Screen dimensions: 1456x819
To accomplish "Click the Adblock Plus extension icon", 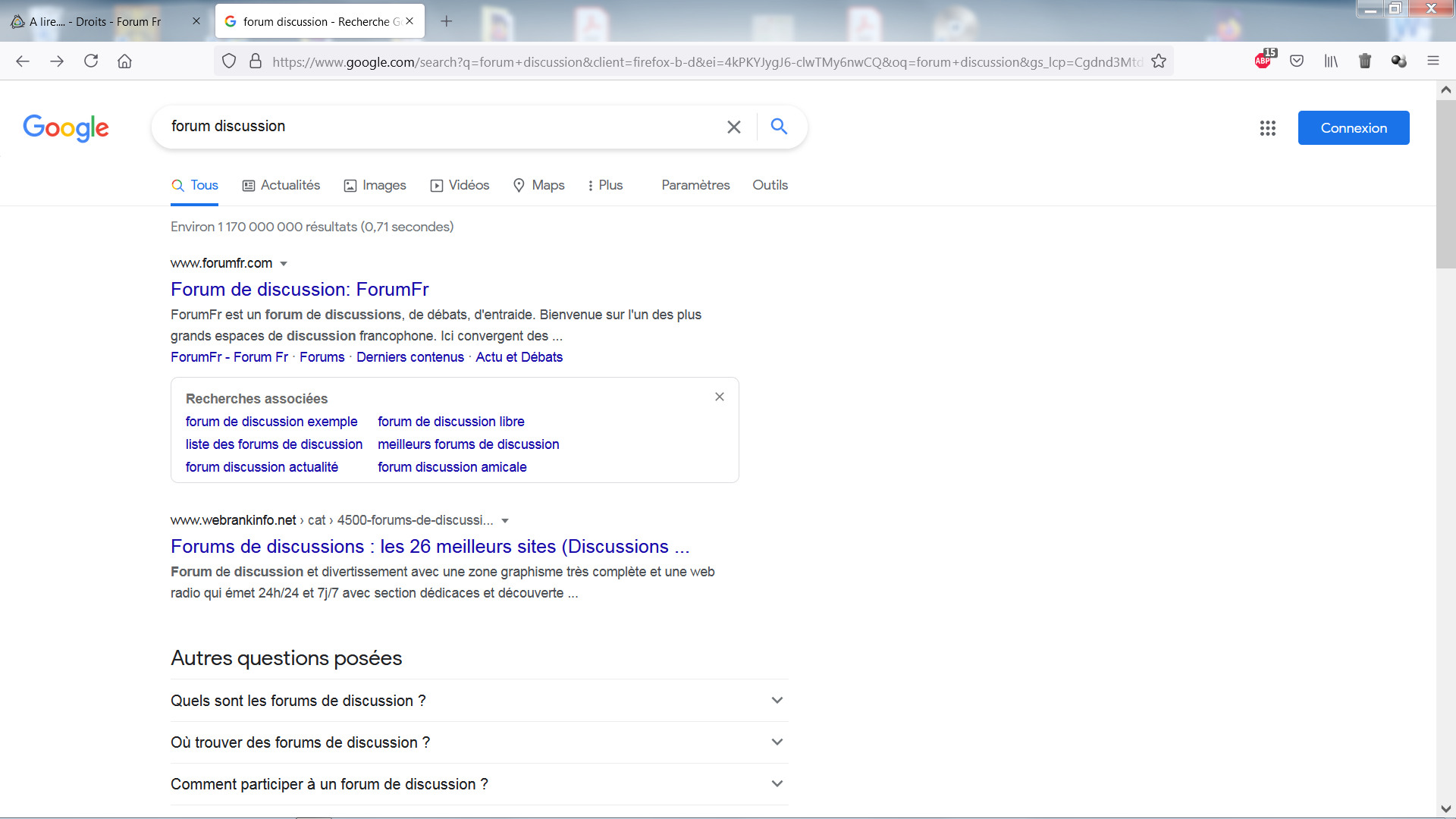I will 1264,61.
